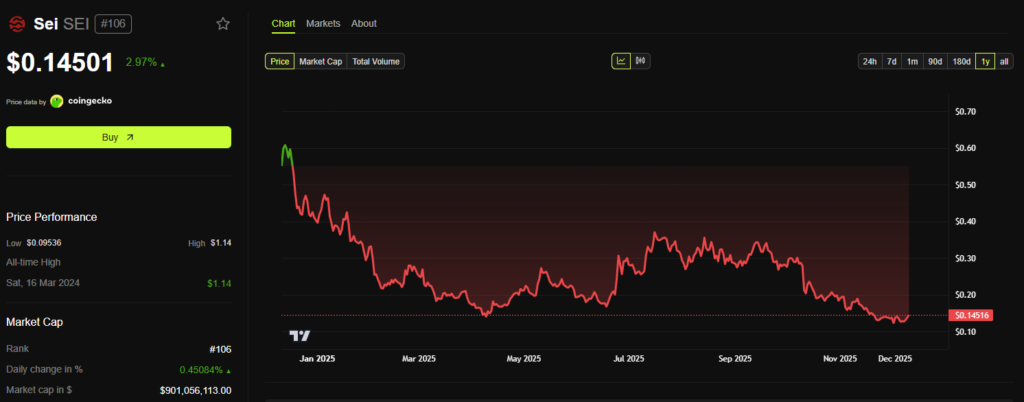1024x402 pixels.
Task: Open the Markets tab
Action: point(323,23)
